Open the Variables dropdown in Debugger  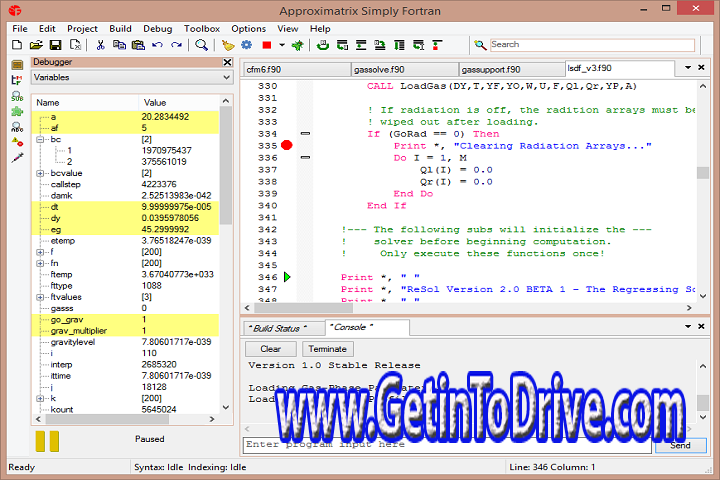(132, 78)
